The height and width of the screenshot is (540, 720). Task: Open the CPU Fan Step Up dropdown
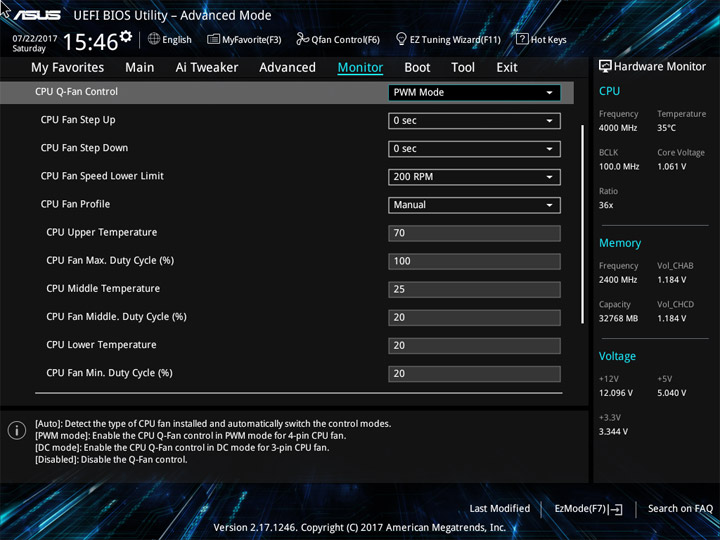[474, 121]
